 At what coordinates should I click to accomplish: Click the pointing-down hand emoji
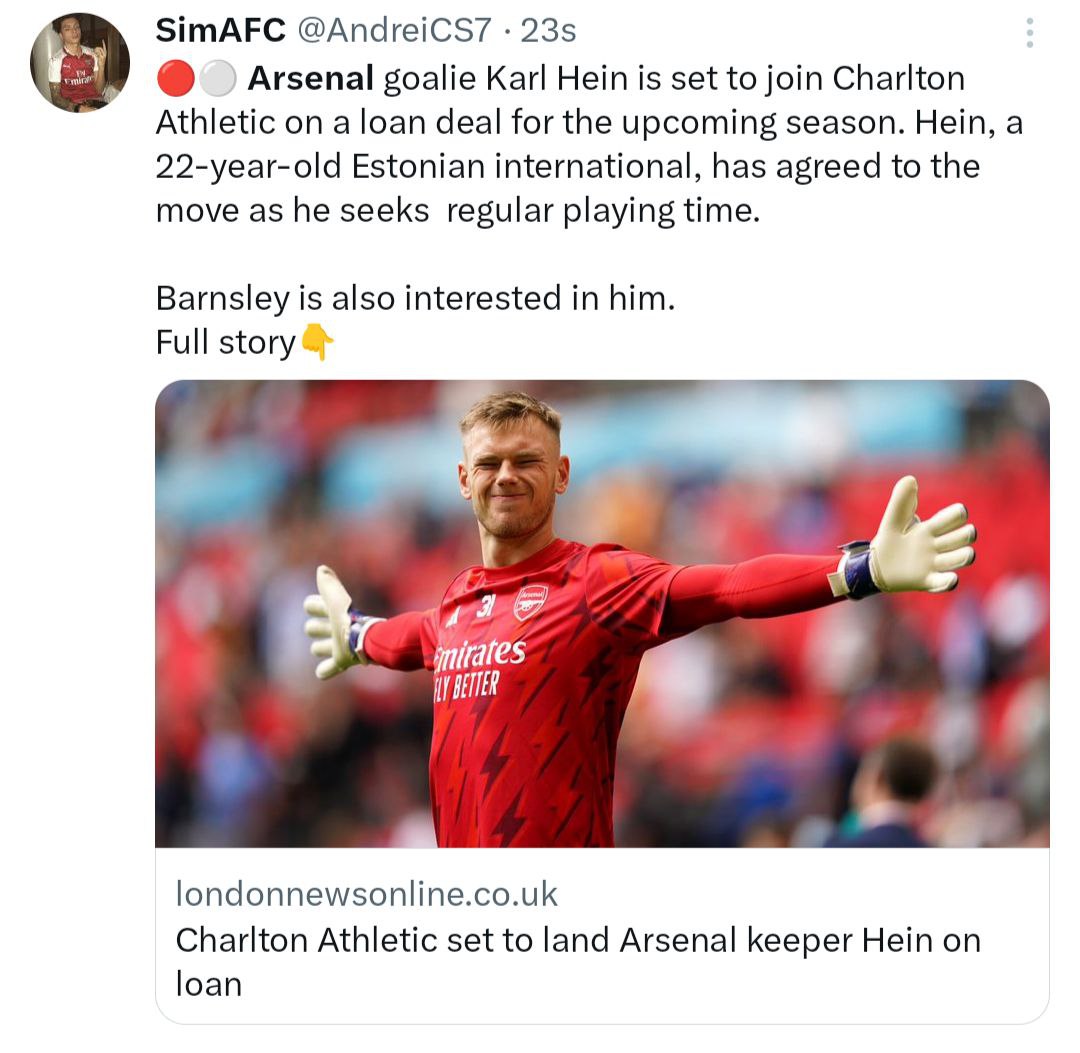(x=317, y=344)
